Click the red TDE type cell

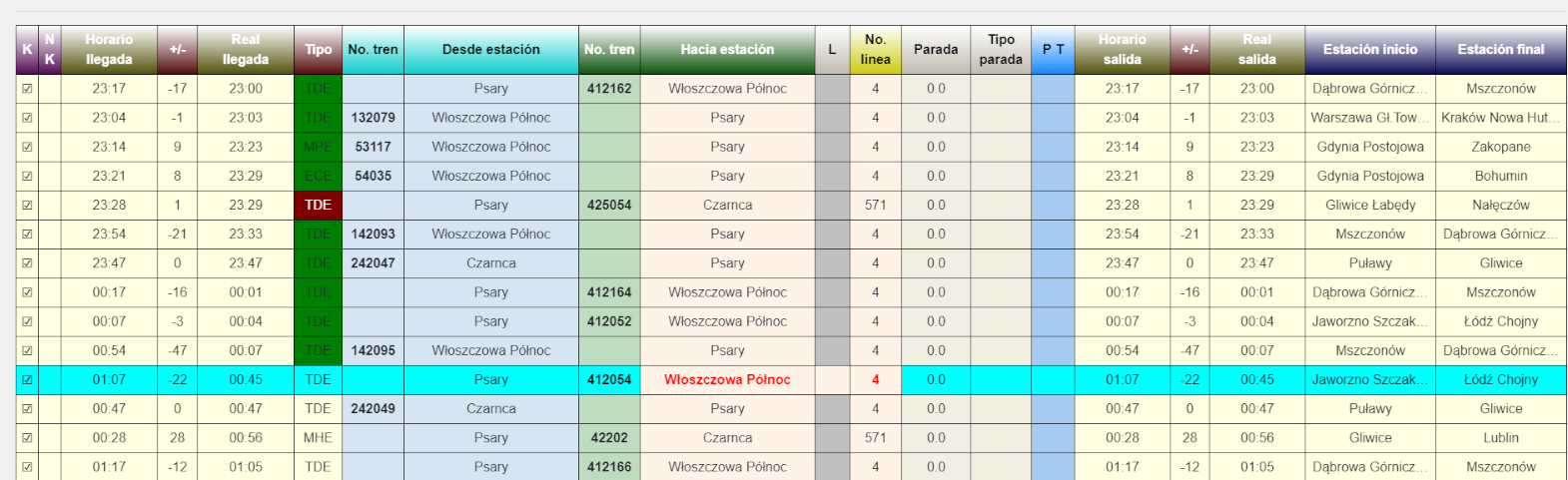pyautogui.click(x=318, y=205)
